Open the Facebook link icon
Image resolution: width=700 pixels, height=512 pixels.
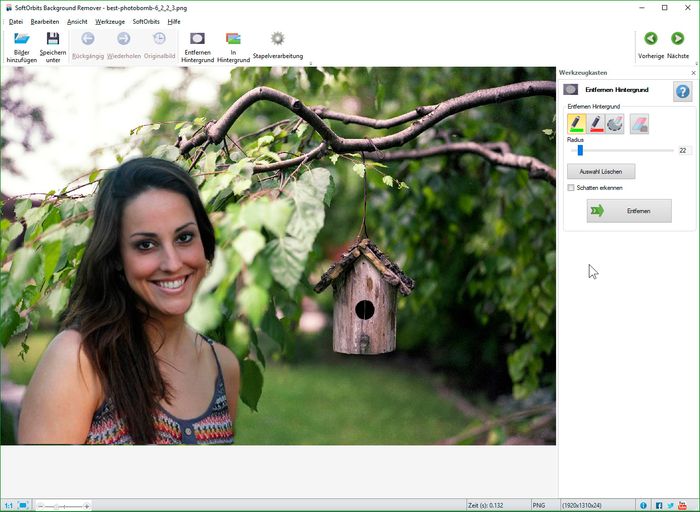pos(659,505)
